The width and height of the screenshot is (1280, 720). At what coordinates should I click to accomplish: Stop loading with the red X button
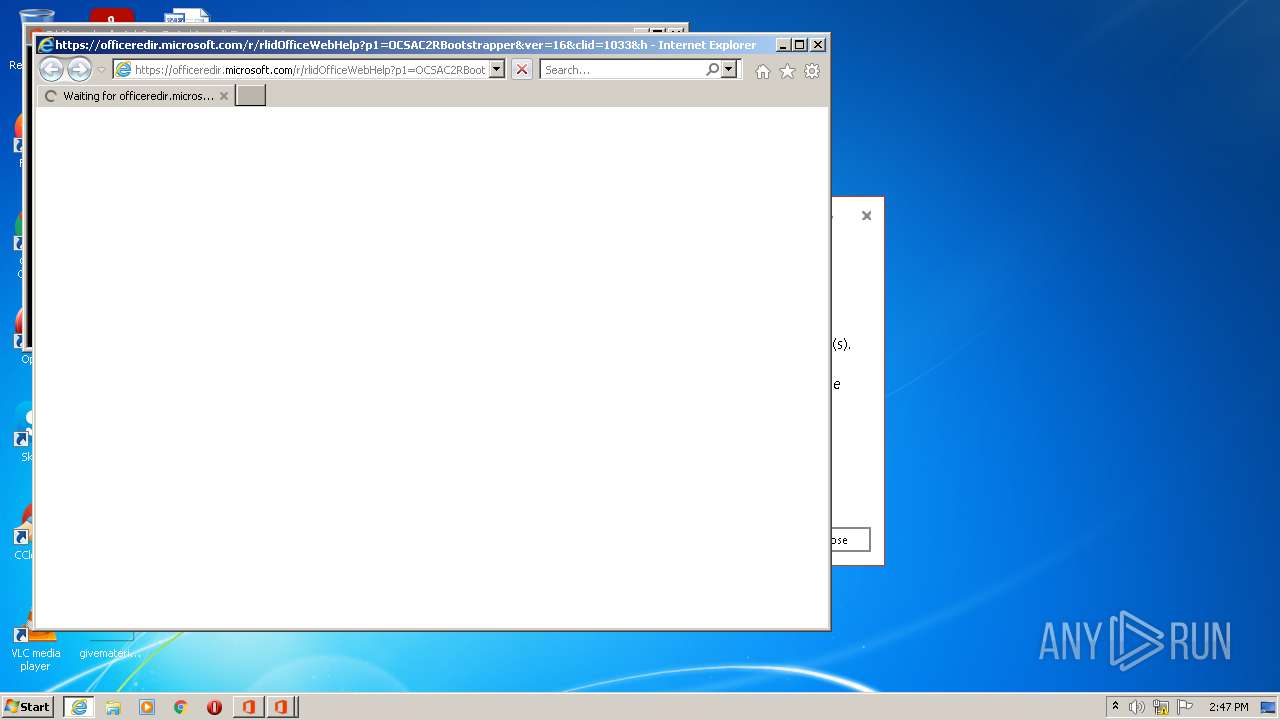(522, 69)
